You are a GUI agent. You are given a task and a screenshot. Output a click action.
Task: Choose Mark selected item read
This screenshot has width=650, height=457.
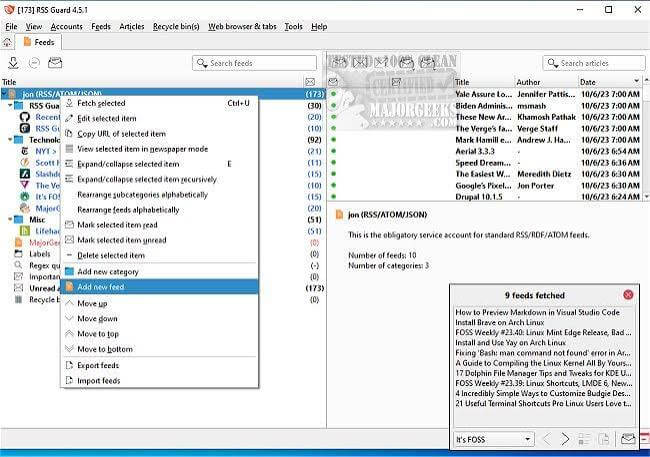click(x=160, y=225)
